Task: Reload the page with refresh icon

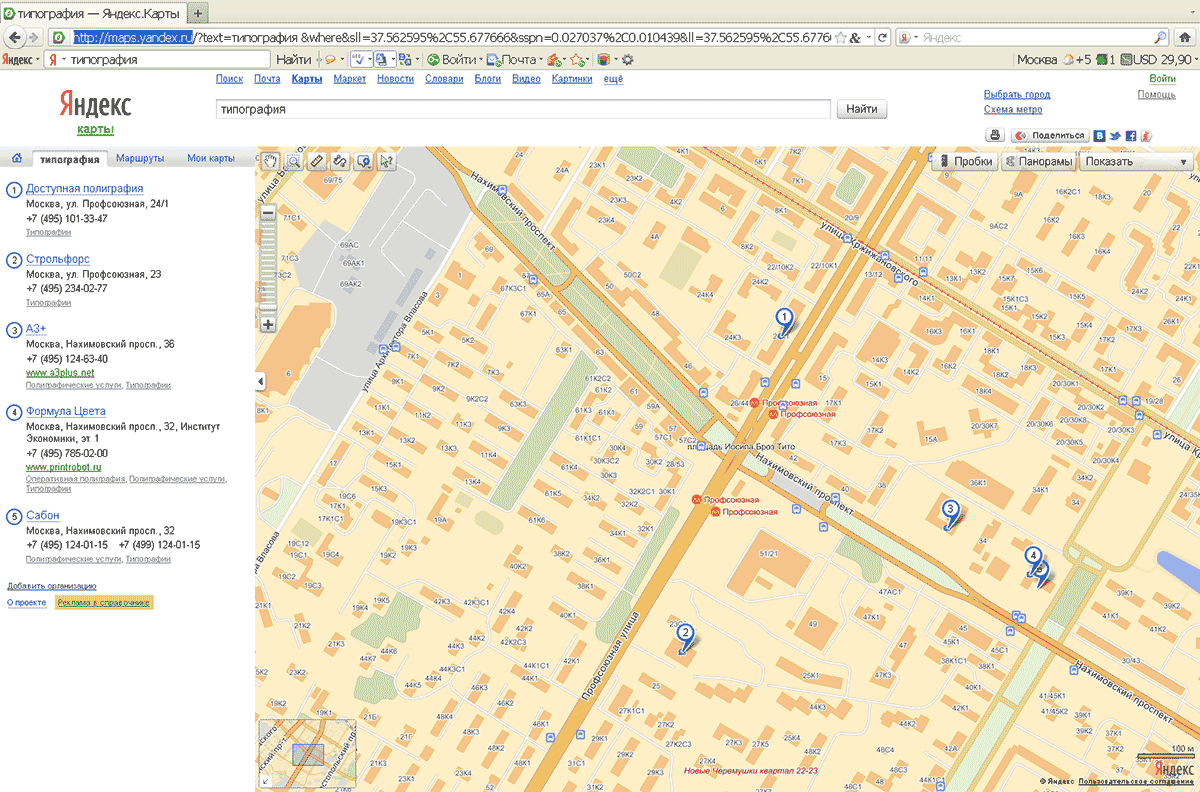Action: pos(883,37)
